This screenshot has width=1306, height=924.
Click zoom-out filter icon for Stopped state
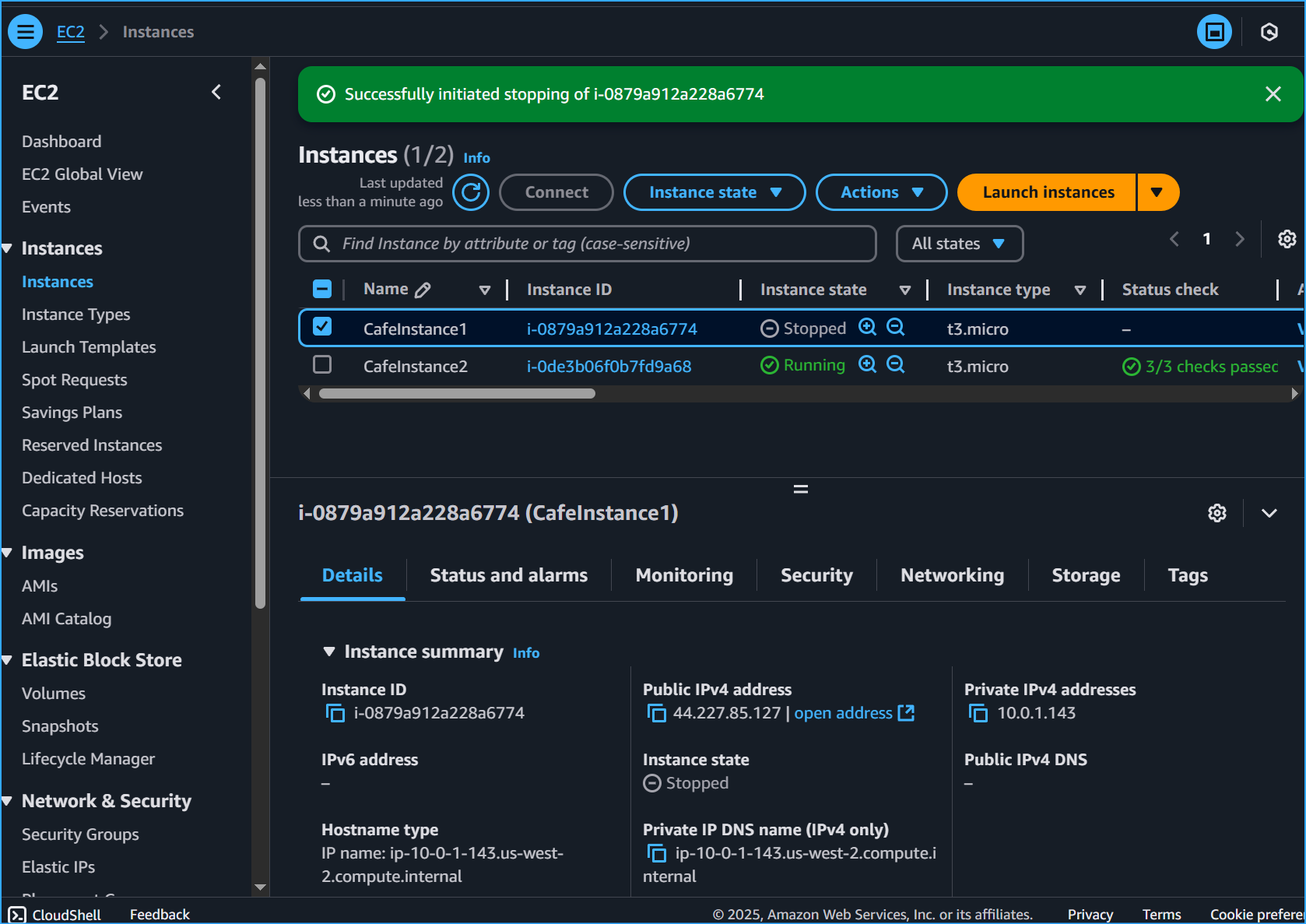click(x=896, y=327)
